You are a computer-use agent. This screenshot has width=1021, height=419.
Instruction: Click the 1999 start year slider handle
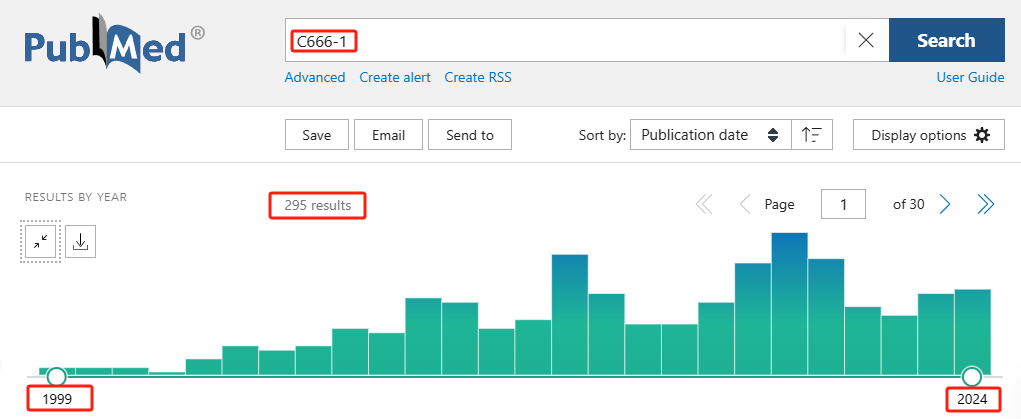click(57, 376)
